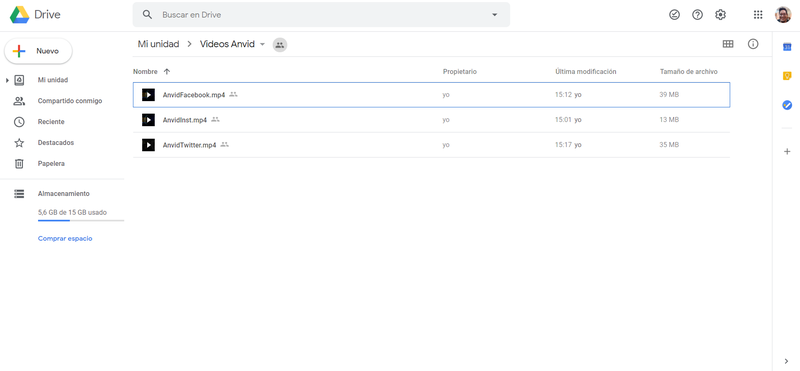The width and height of the screenshot is (800, 371).
Task: Click Tamaño de archivo header
Action: [x=689, y=72]
